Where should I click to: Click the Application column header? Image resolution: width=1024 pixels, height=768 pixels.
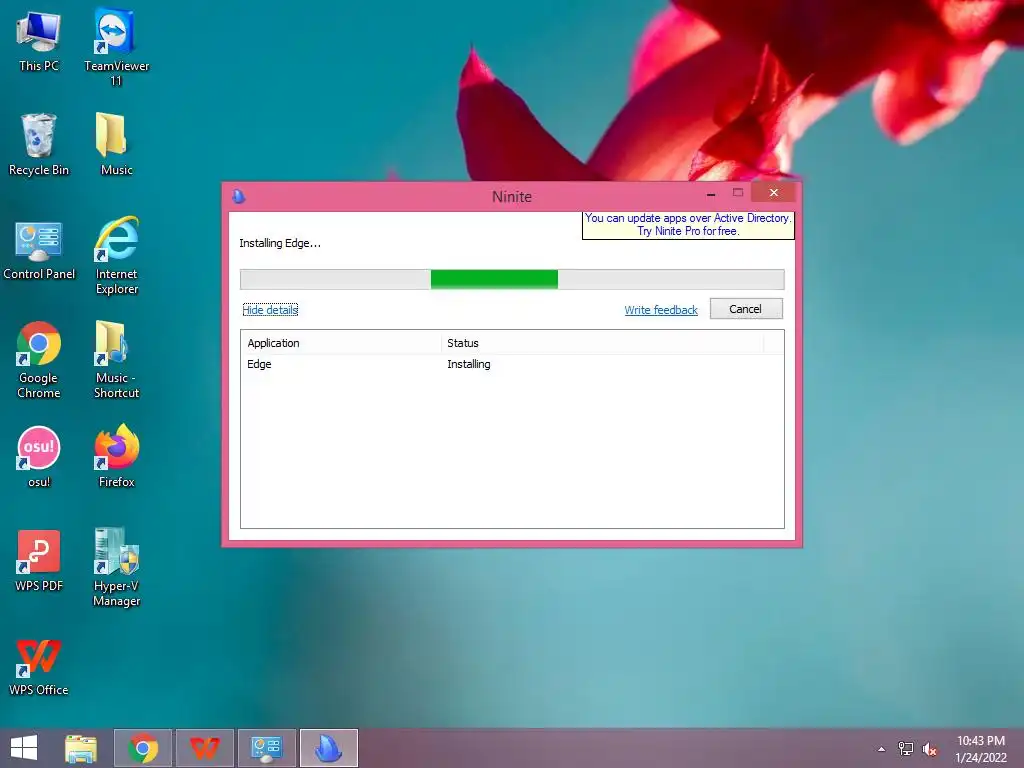341,343
